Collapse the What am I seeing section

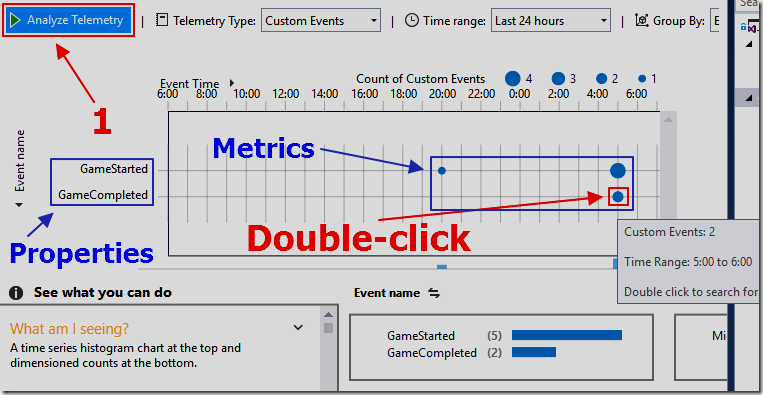(x=298, y=327)
